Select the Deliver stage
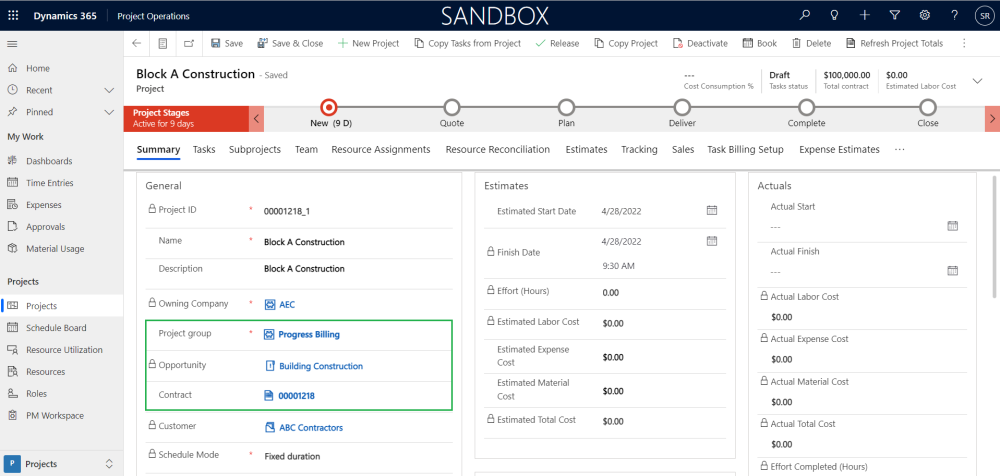This screenshot has height=476, width=1000. 682,107
